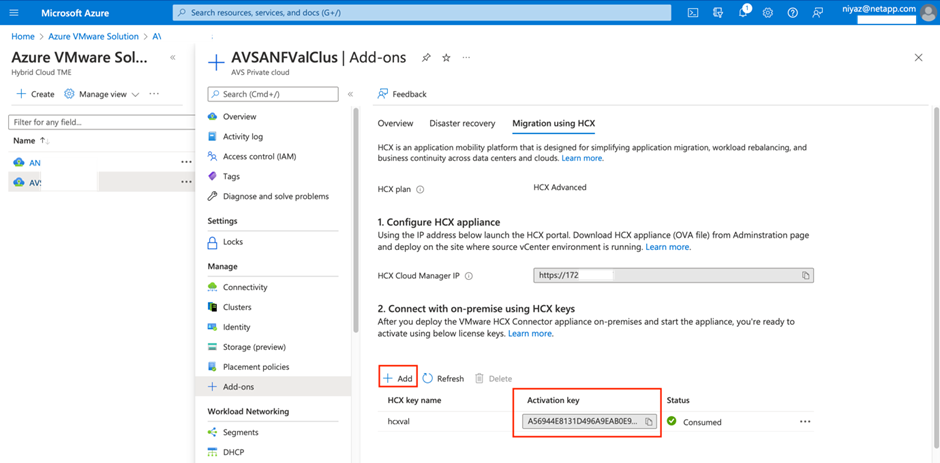
Task: Add a new HCX key
Action: point(397,379)
